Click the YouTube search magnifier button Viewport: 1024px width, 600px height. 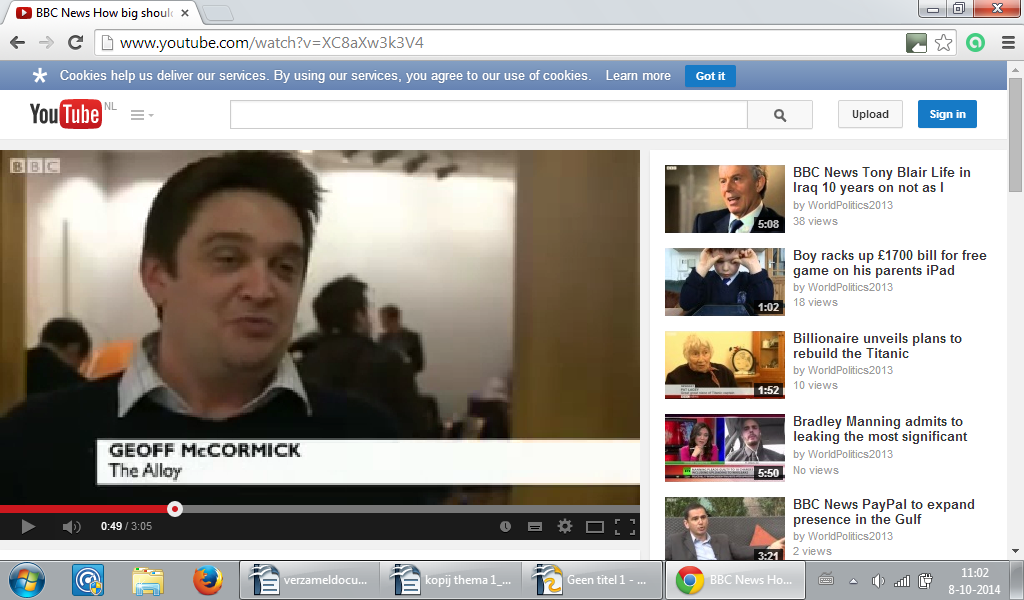[780, 115]
